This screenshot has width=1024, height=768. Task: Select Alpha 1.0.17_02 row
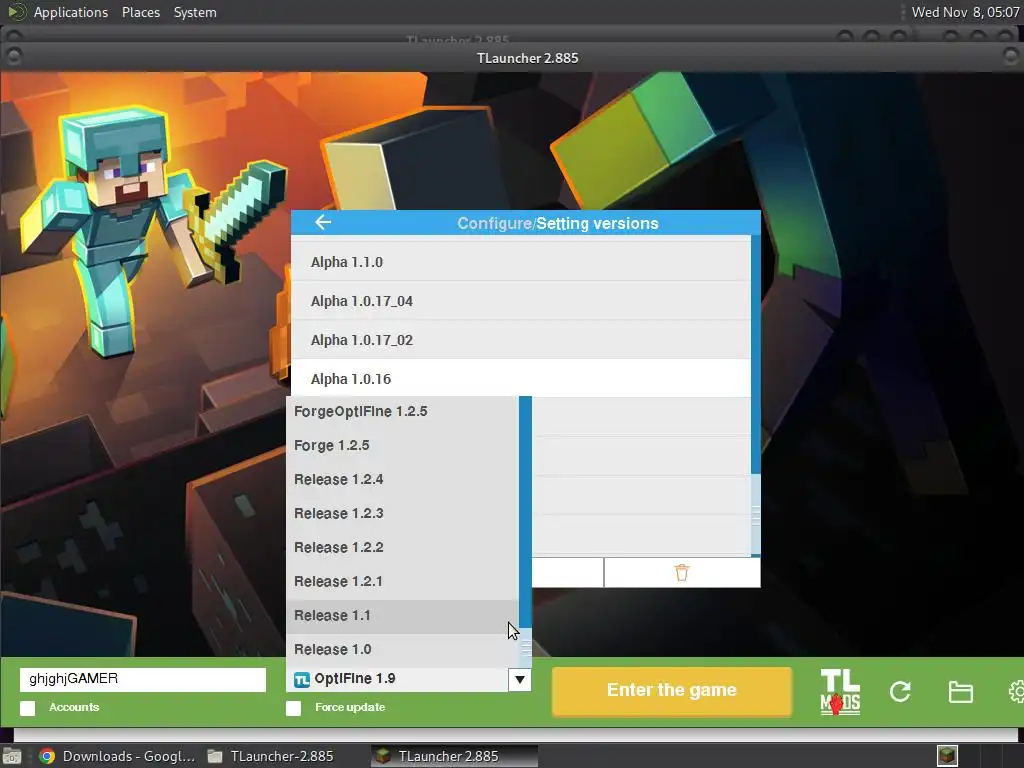(x=520, y=340)
